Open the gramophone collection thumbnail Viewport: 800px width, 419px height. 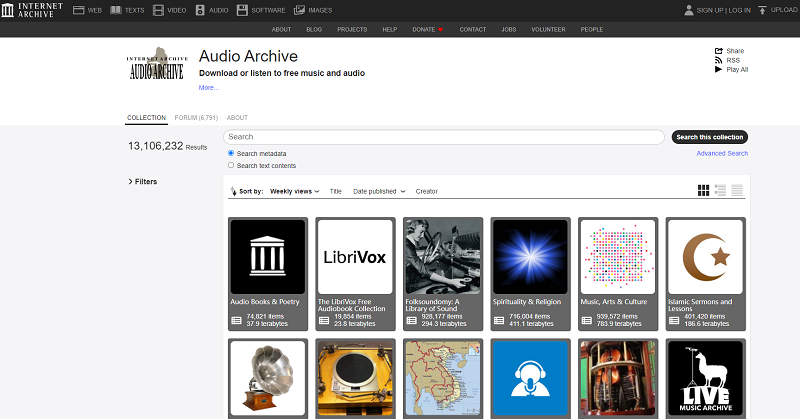point(268,378)
